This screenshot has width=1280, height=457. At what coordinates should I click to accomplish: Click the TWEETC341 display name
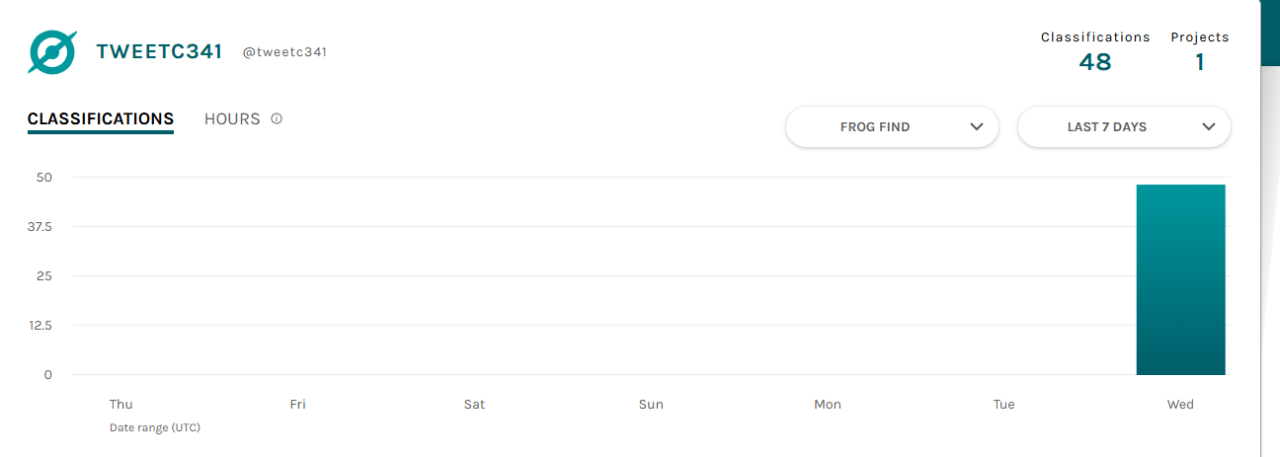tap(159, 52)
